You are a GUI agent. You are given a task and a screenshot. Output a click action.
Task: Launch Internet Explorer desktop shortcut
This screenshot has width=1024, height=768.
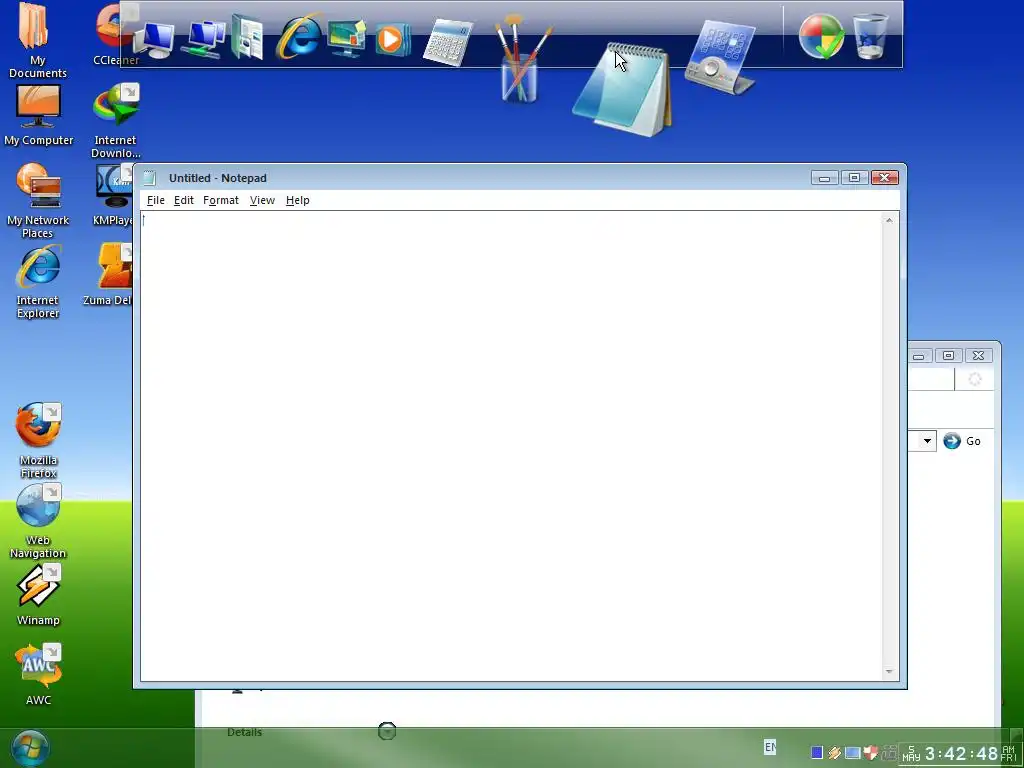(38, 282)
